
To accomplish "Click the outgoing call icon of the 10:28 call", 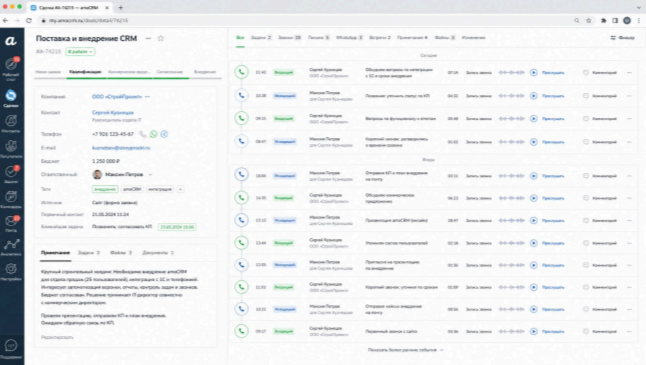I will click(241, 95).
